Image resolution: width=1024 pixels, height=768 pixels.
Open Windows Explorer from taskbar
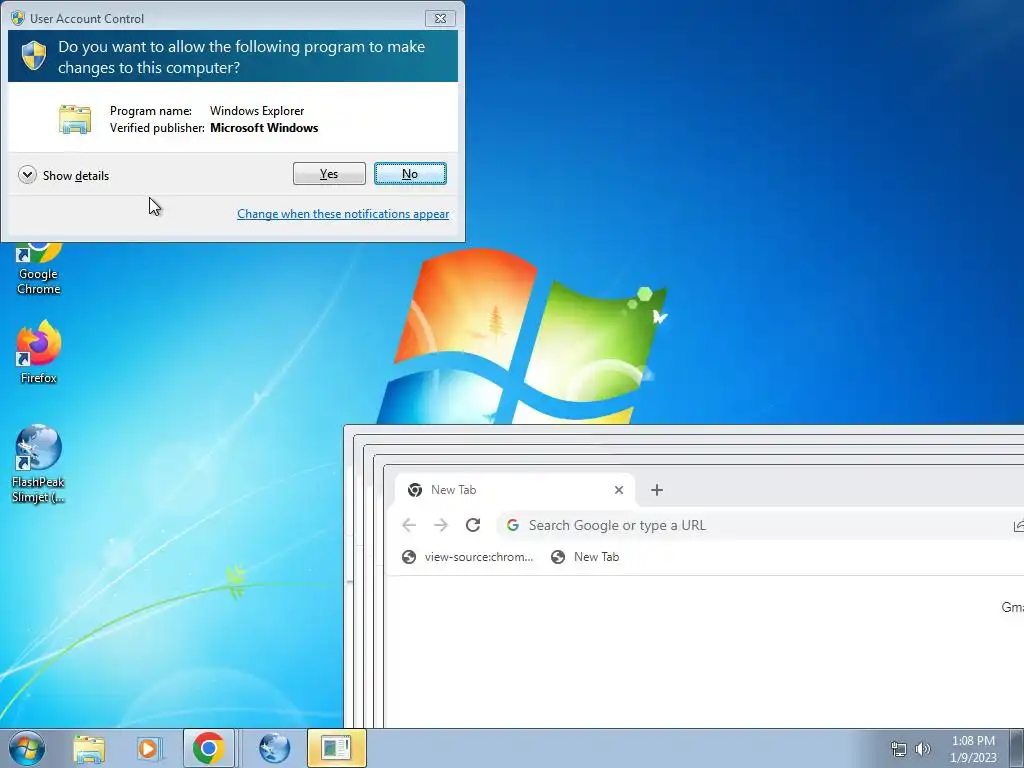pyautogui.click(x=89, y=748)
